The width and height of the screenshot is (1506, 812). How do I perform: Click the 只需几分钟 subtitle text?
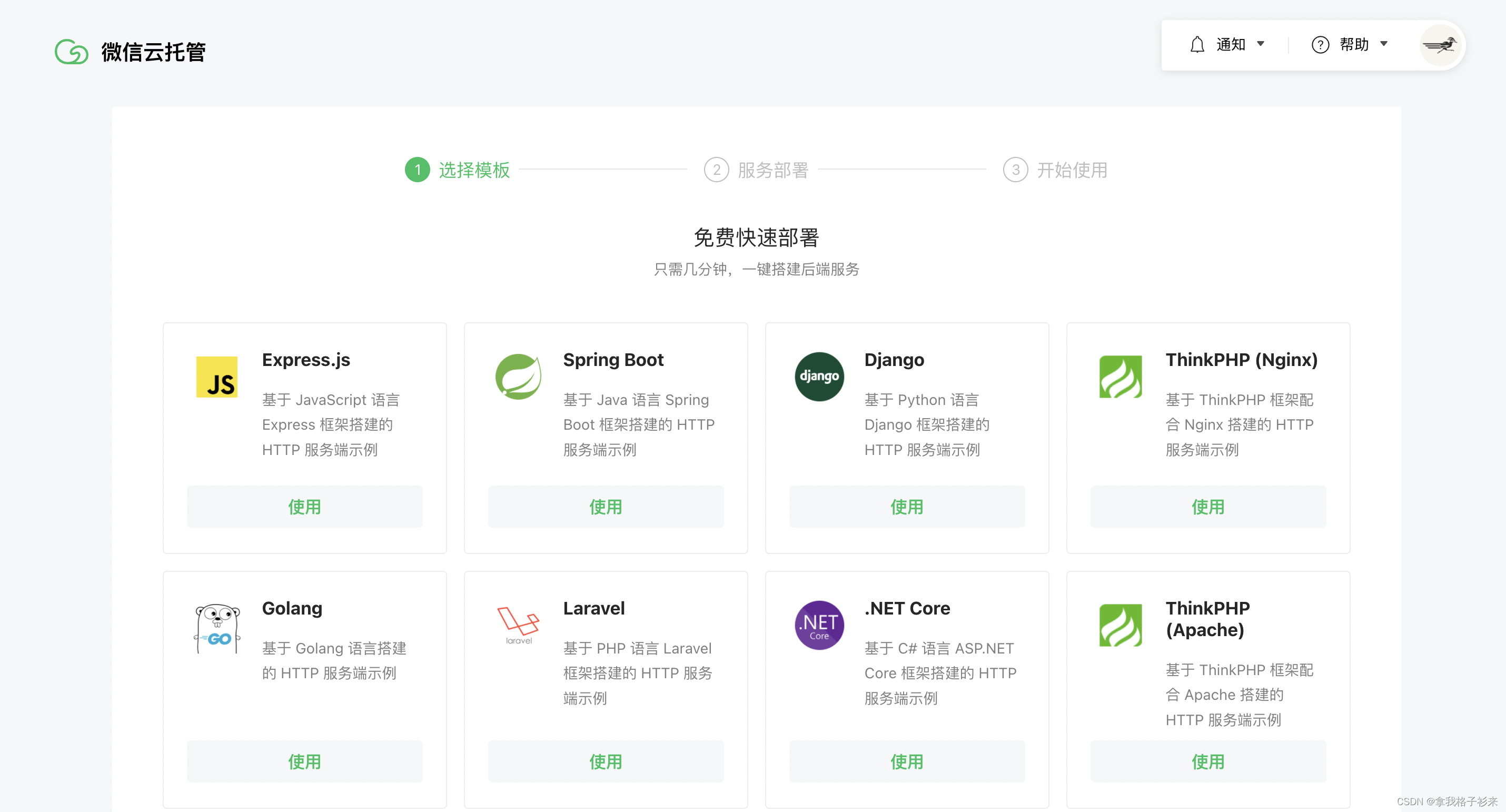pos(756,269)
